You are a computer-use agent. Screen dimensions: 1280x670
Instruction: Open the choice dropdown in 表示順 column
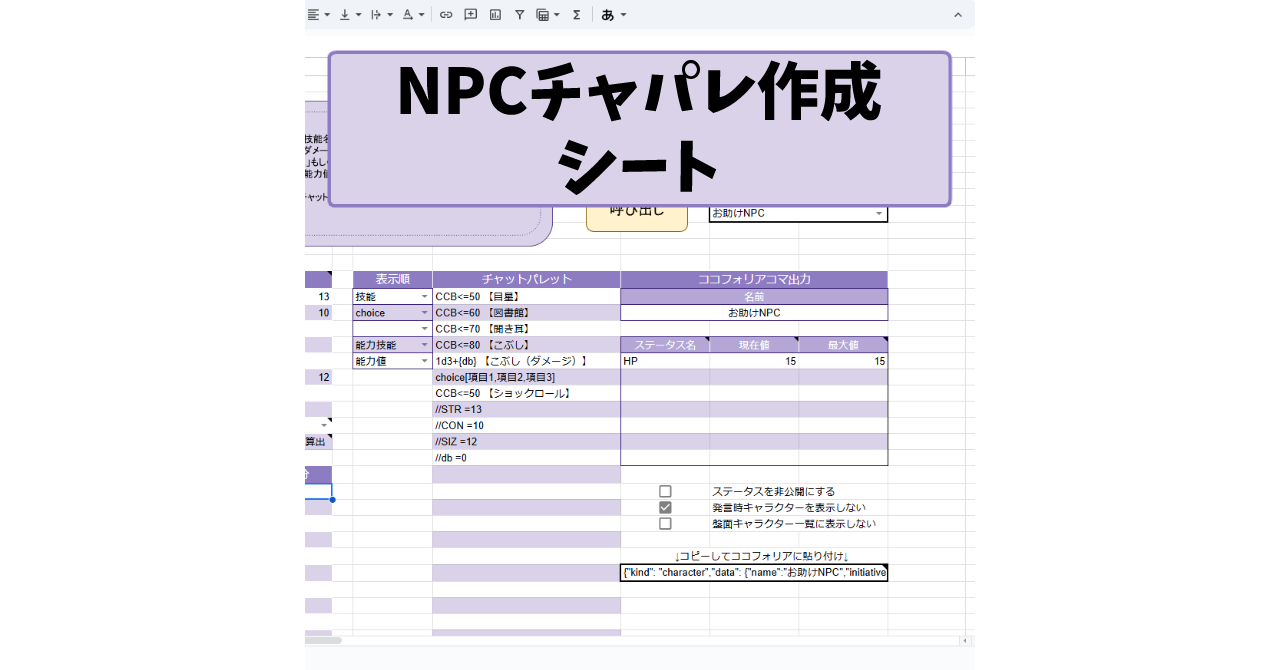point(423,312)
